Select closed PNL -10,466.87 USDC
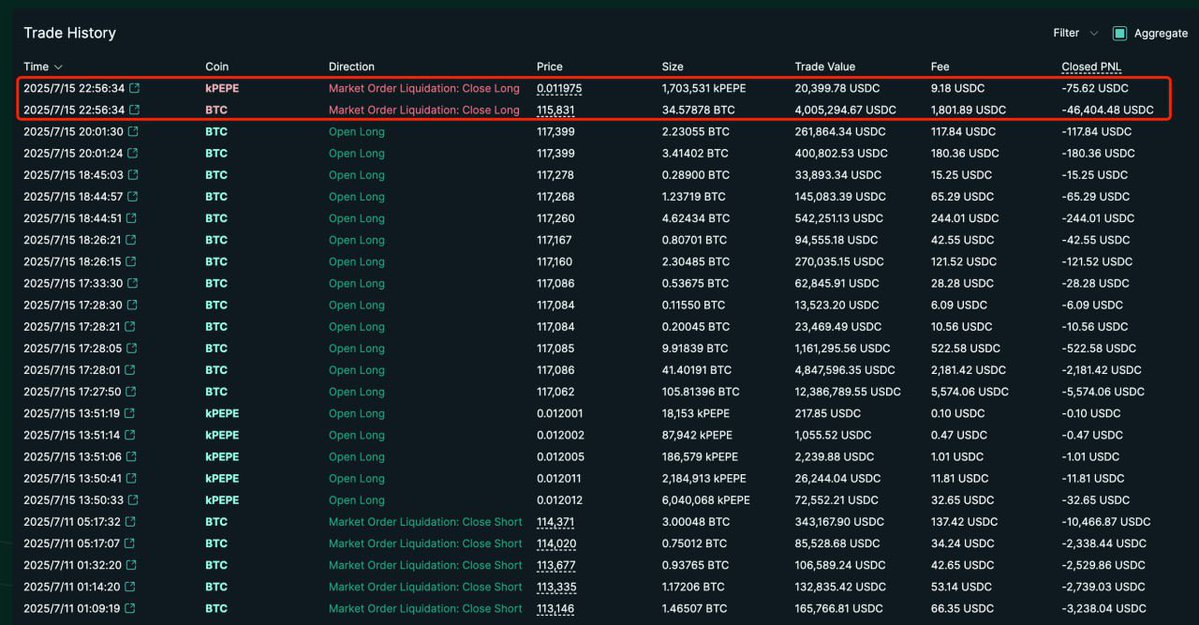 [x=1106, y=522]
